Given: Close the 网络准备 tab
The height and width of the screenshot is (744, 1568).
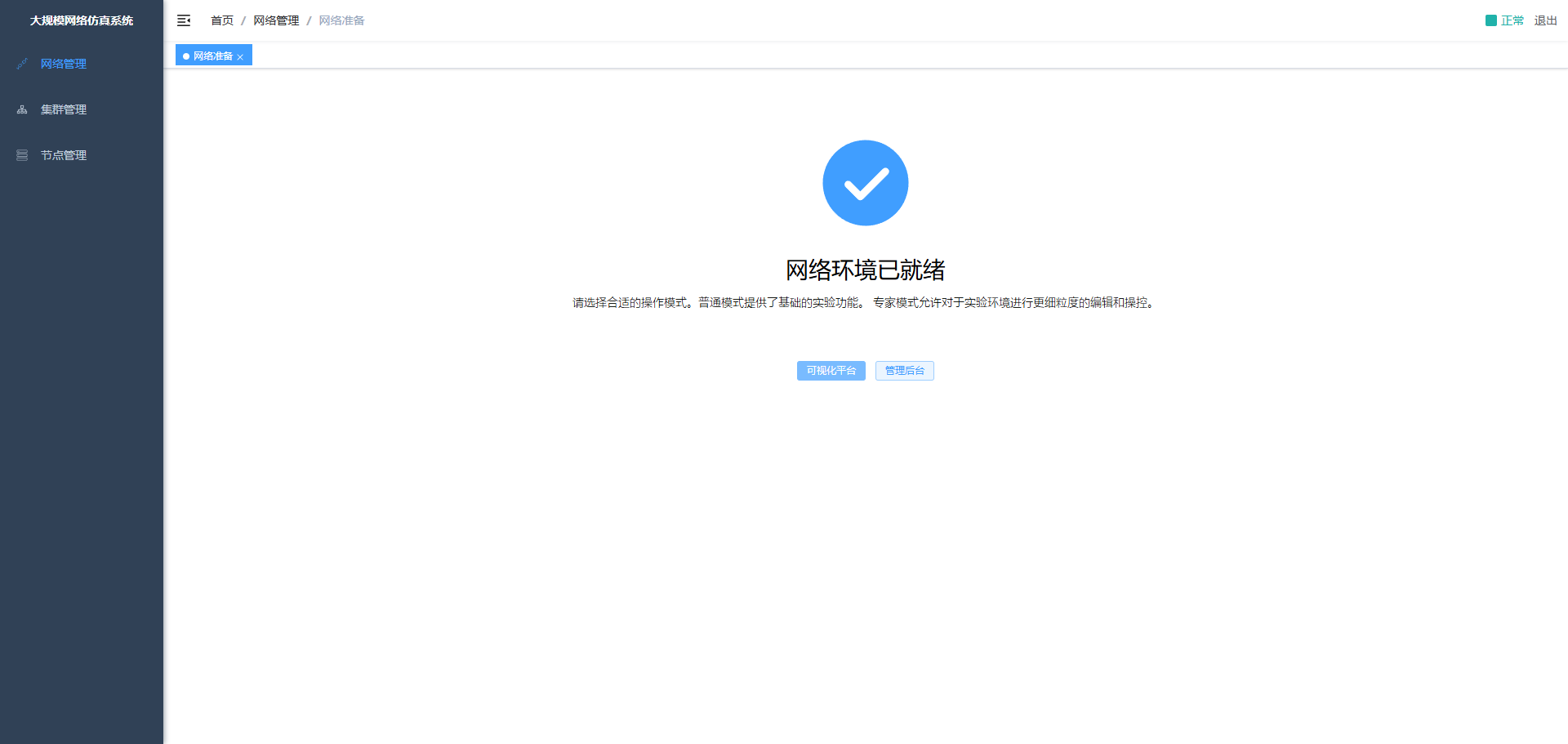Looking at the screenshot, I should tap(240, 57).
